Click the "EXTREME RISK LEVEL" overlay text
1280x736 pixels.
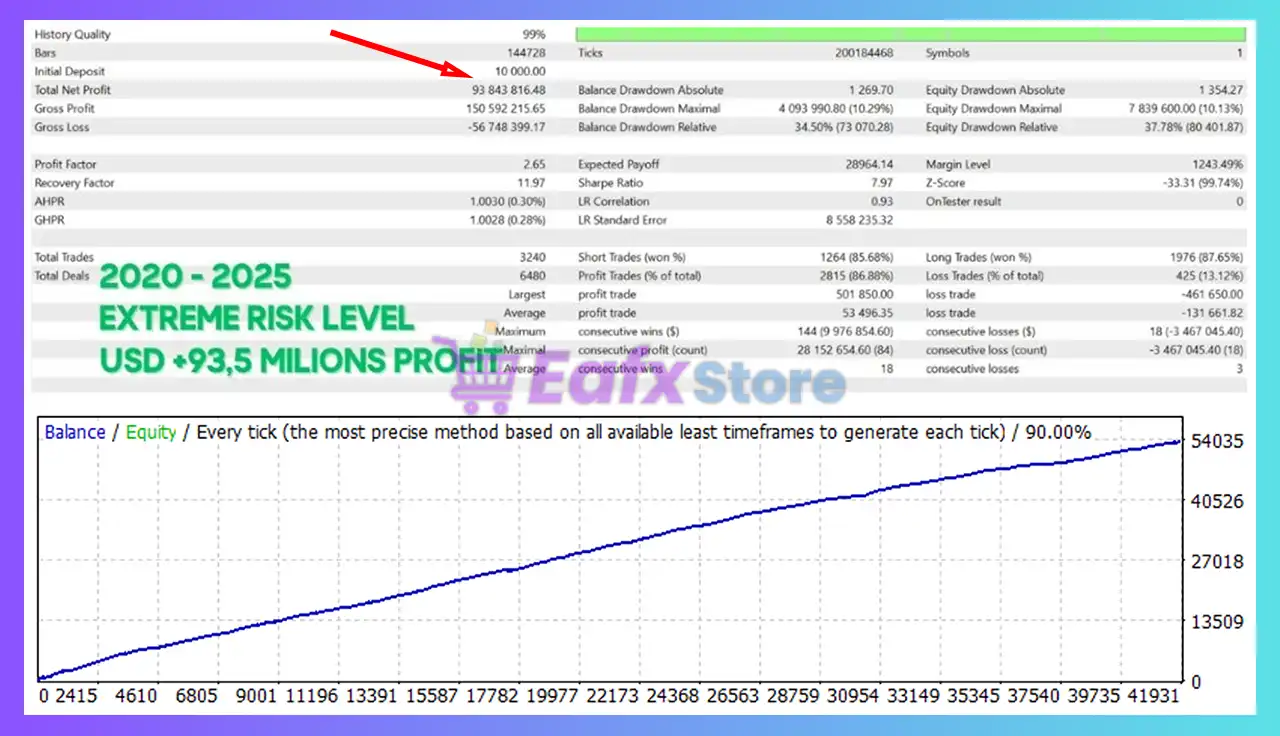coord(256,319)
